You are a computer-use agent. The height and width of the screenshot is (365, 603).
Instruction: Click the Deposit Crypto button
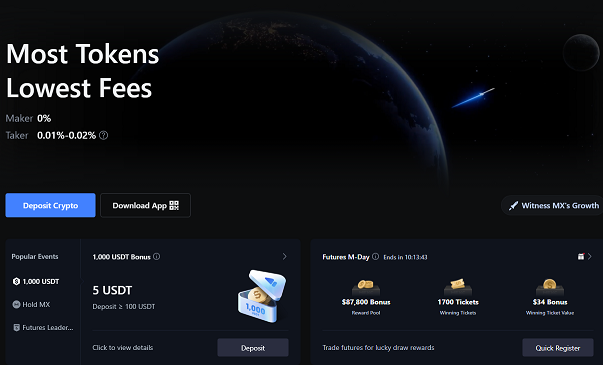[x=50, y=205]
